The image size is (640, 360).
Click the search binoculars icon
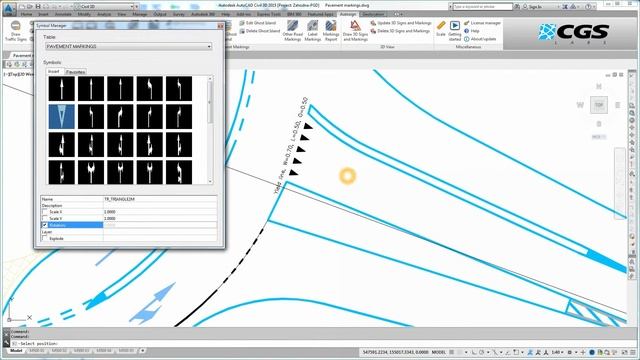517,7
